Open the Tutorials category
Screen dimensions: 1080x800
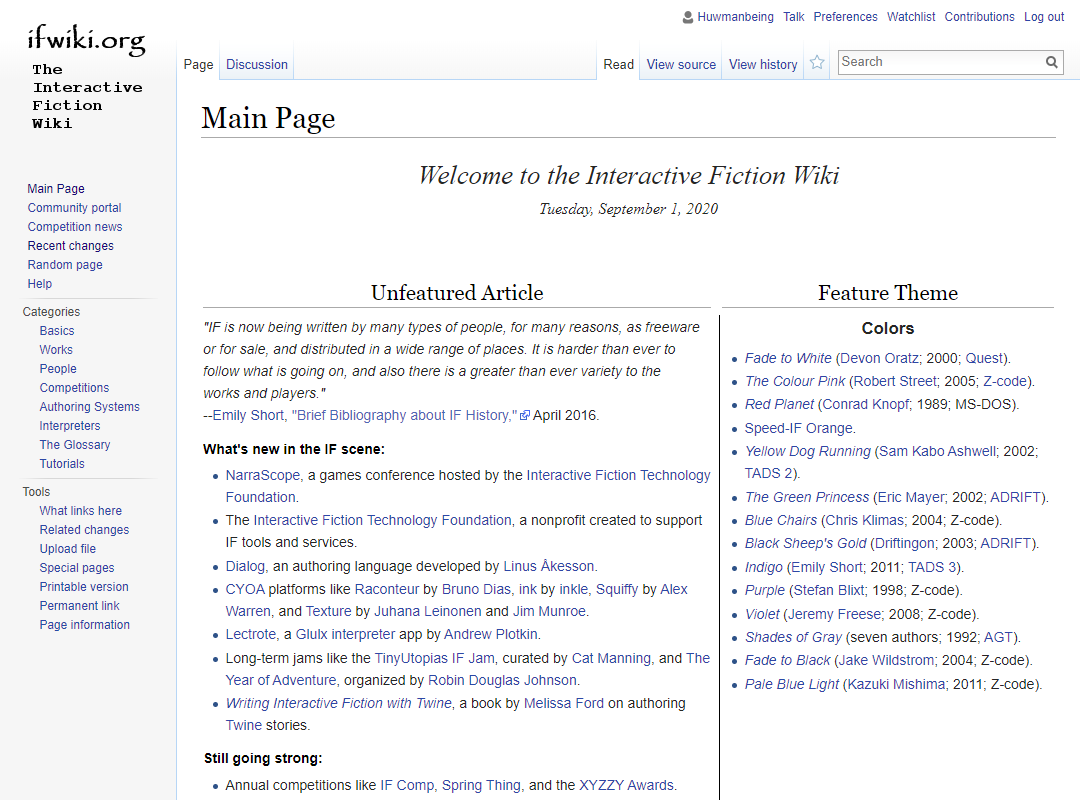(62, 464)
